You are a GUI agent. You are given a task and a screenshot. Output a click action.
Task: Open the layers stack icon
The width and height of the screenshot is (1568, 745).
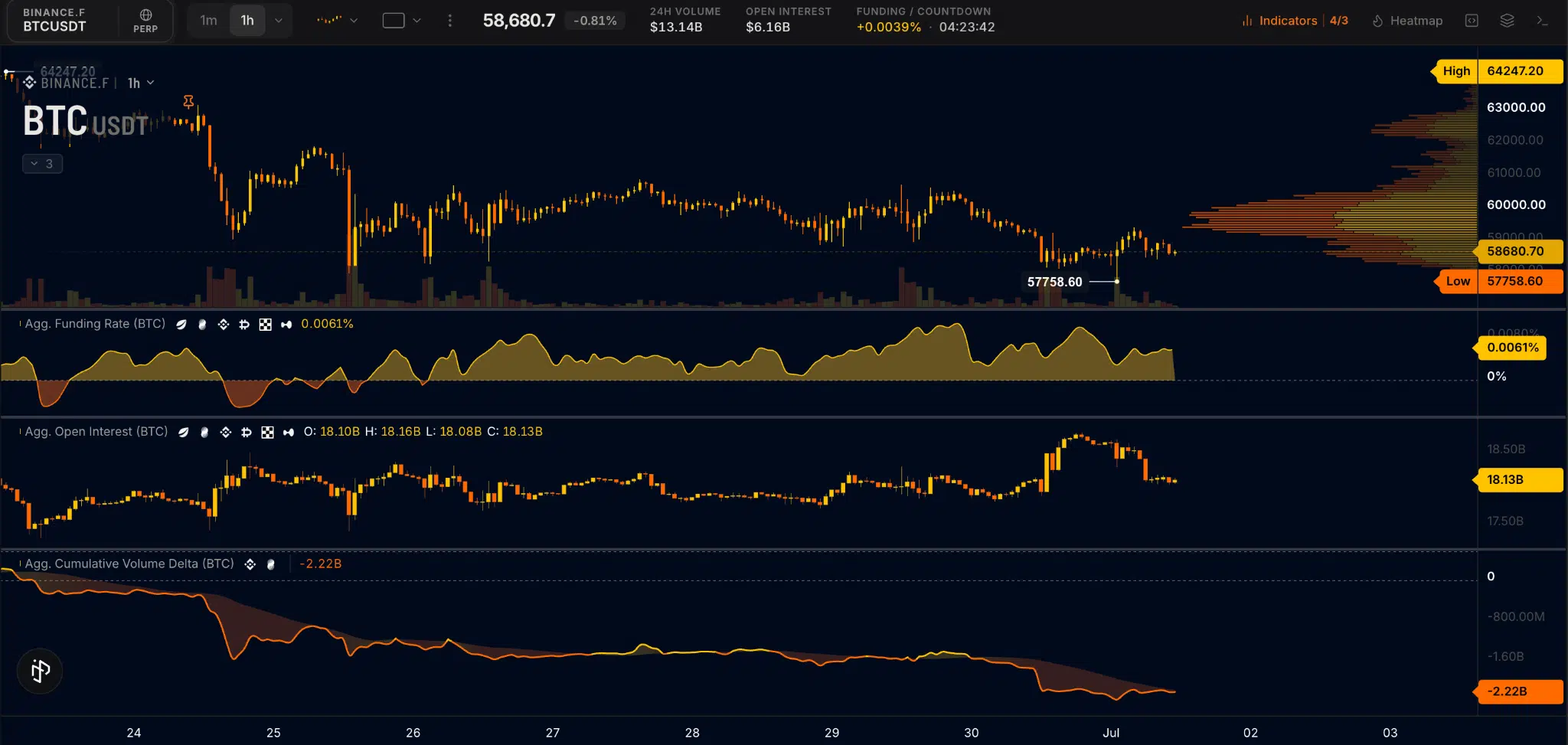(x=1507, y=21)
